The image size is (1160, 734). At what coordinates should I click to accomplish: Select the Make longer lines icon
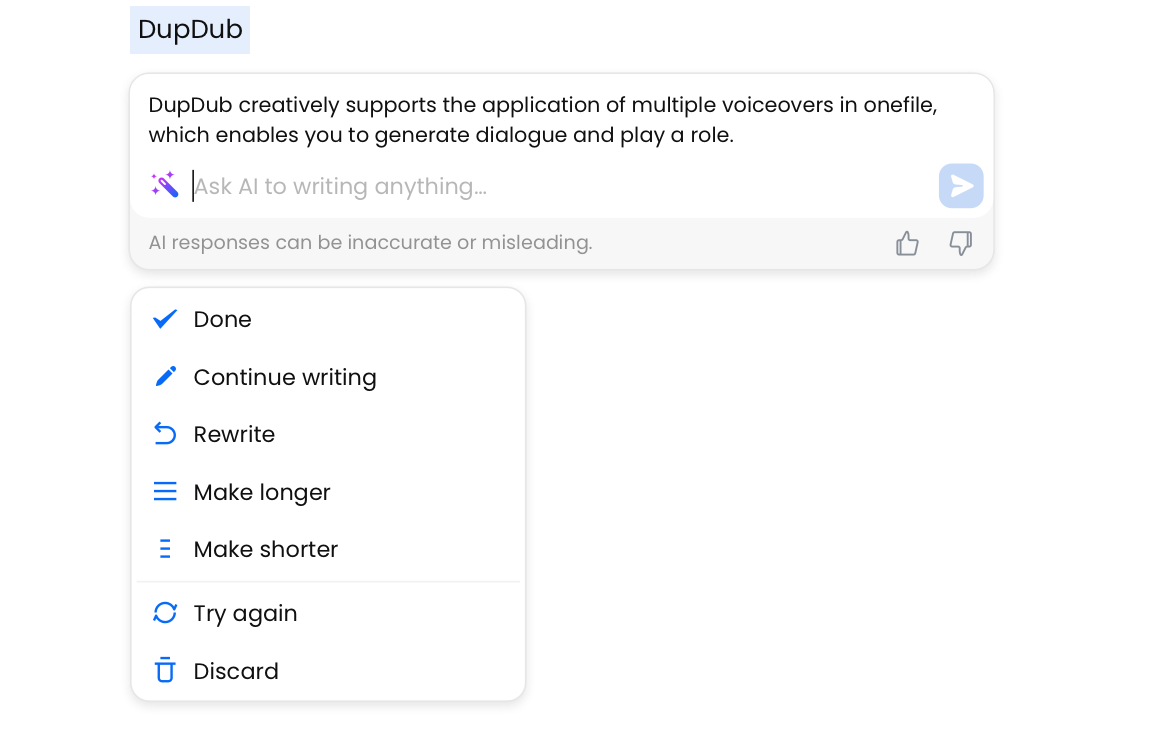pos(166,491)
